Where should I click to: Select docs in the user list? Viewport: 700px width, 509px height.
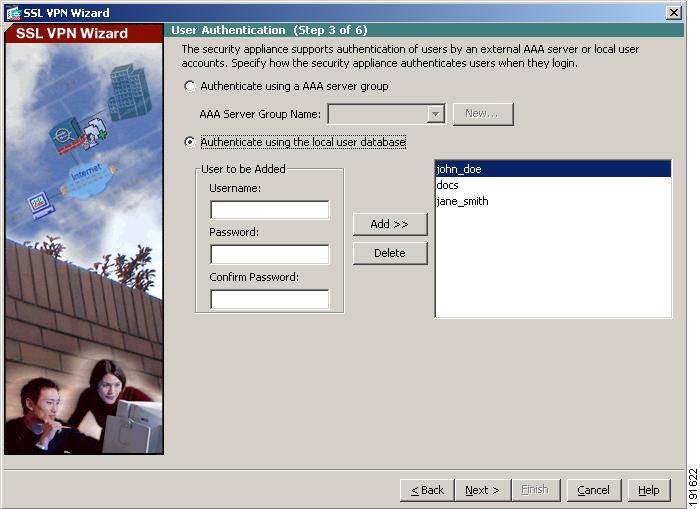click(x=553, y=185)
